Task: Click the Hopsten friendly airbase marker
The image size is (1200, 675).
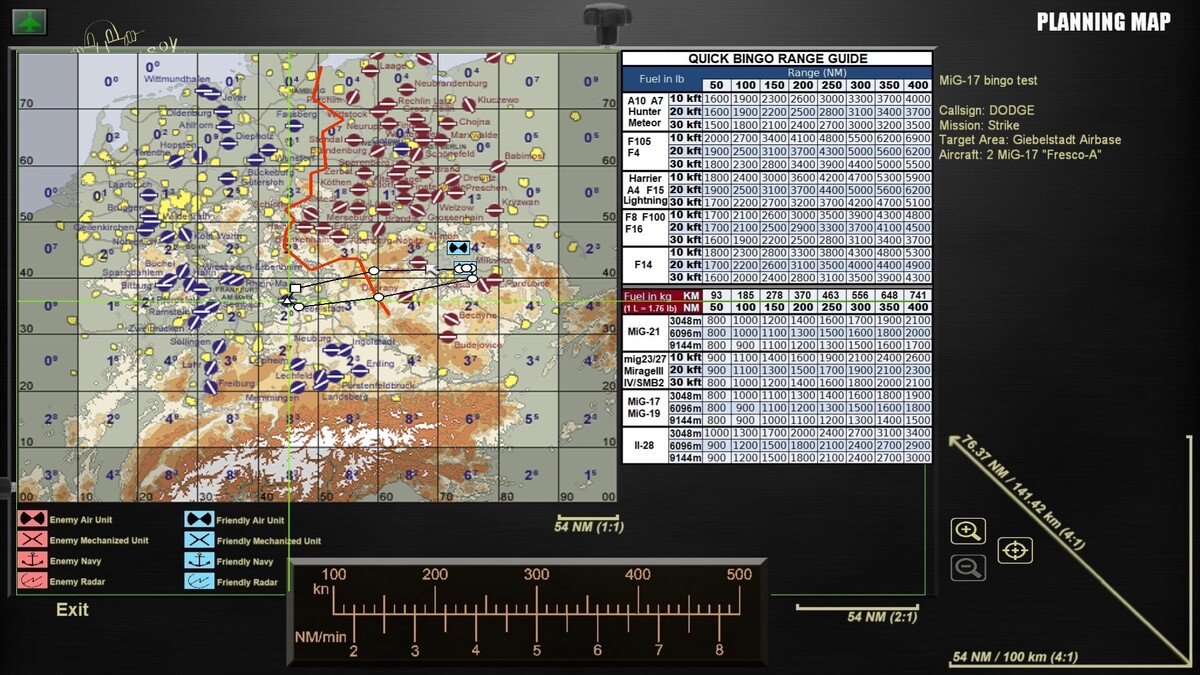Action: point(200,155)
